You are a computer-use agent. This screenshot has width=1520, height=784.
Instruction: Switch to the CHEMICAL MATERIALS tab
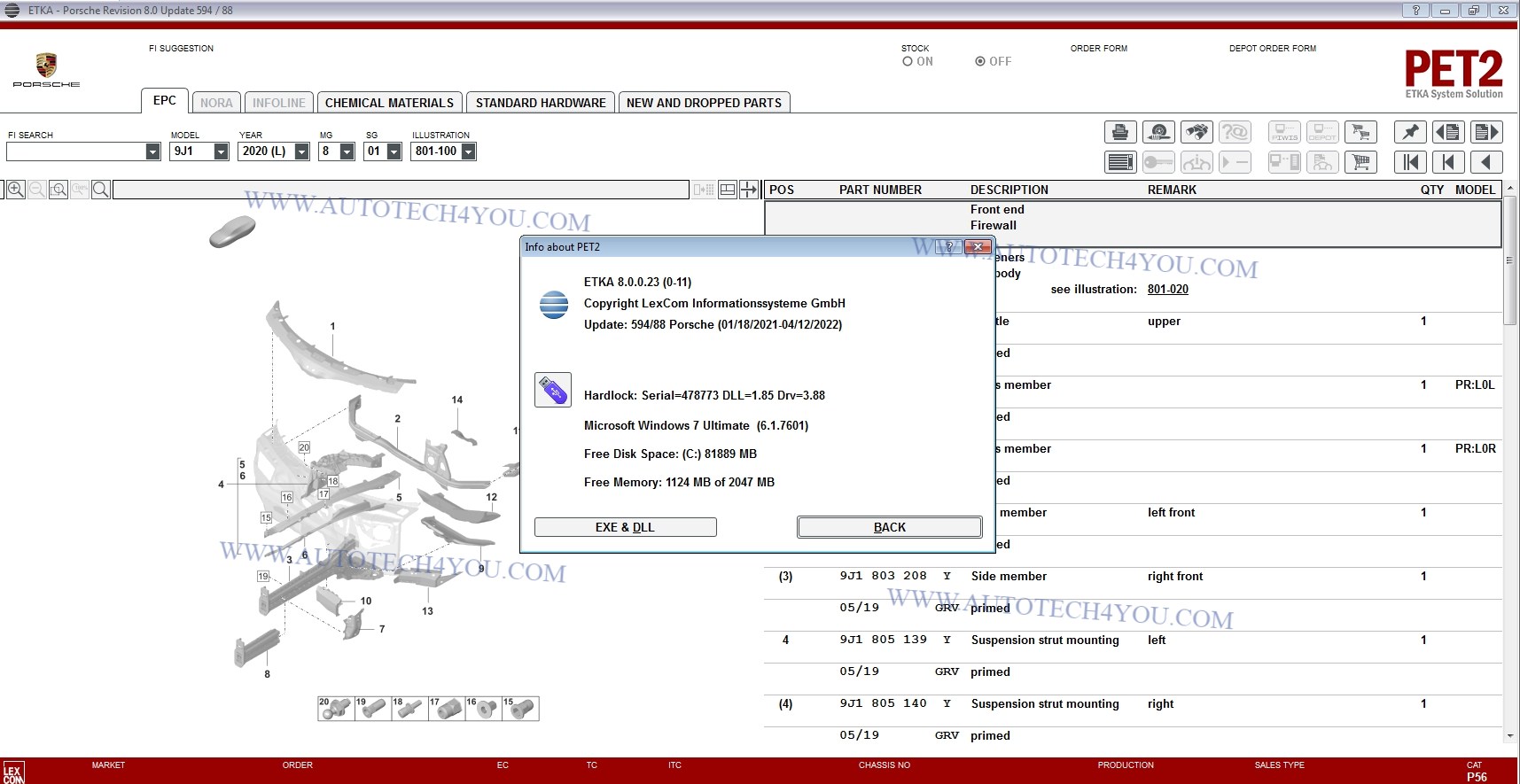coord(389,103)
